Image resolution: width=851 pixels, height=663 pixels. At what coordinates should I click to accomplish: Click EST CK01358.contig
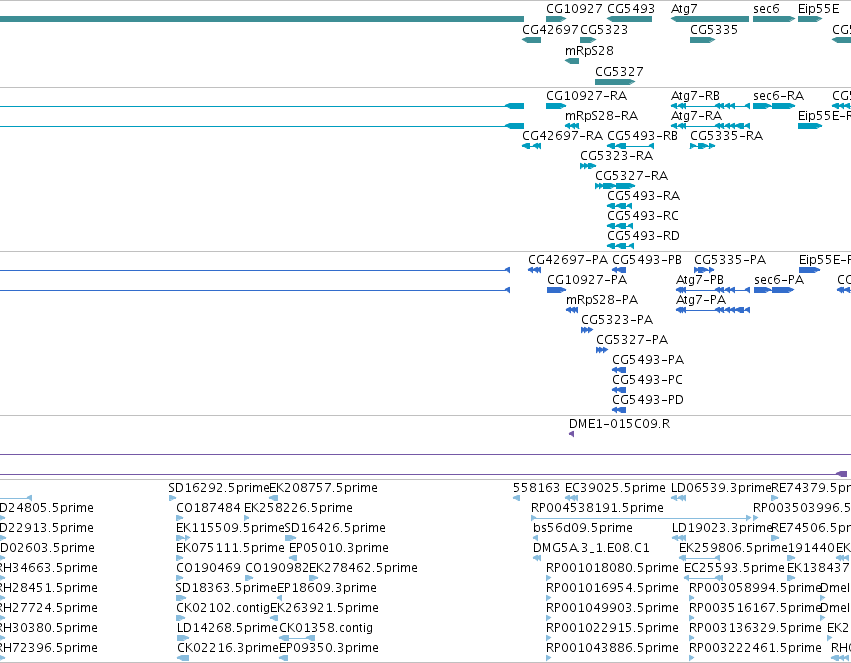click(x=326, y=629)
